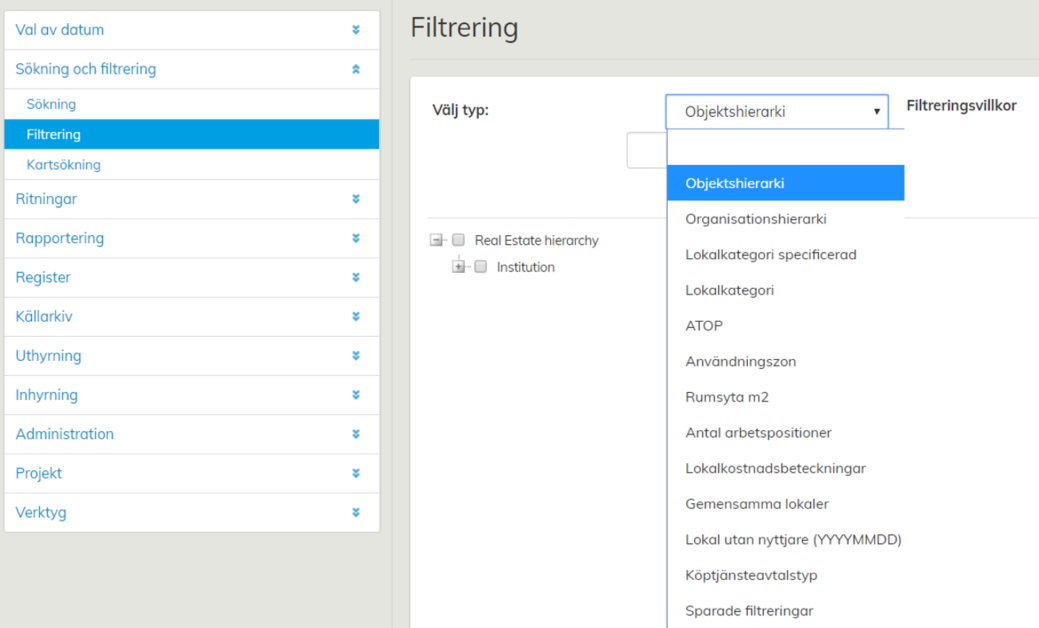1039x628 pixels.
Task: Expand the Val av datum section chevron
Action: (356, 30)
